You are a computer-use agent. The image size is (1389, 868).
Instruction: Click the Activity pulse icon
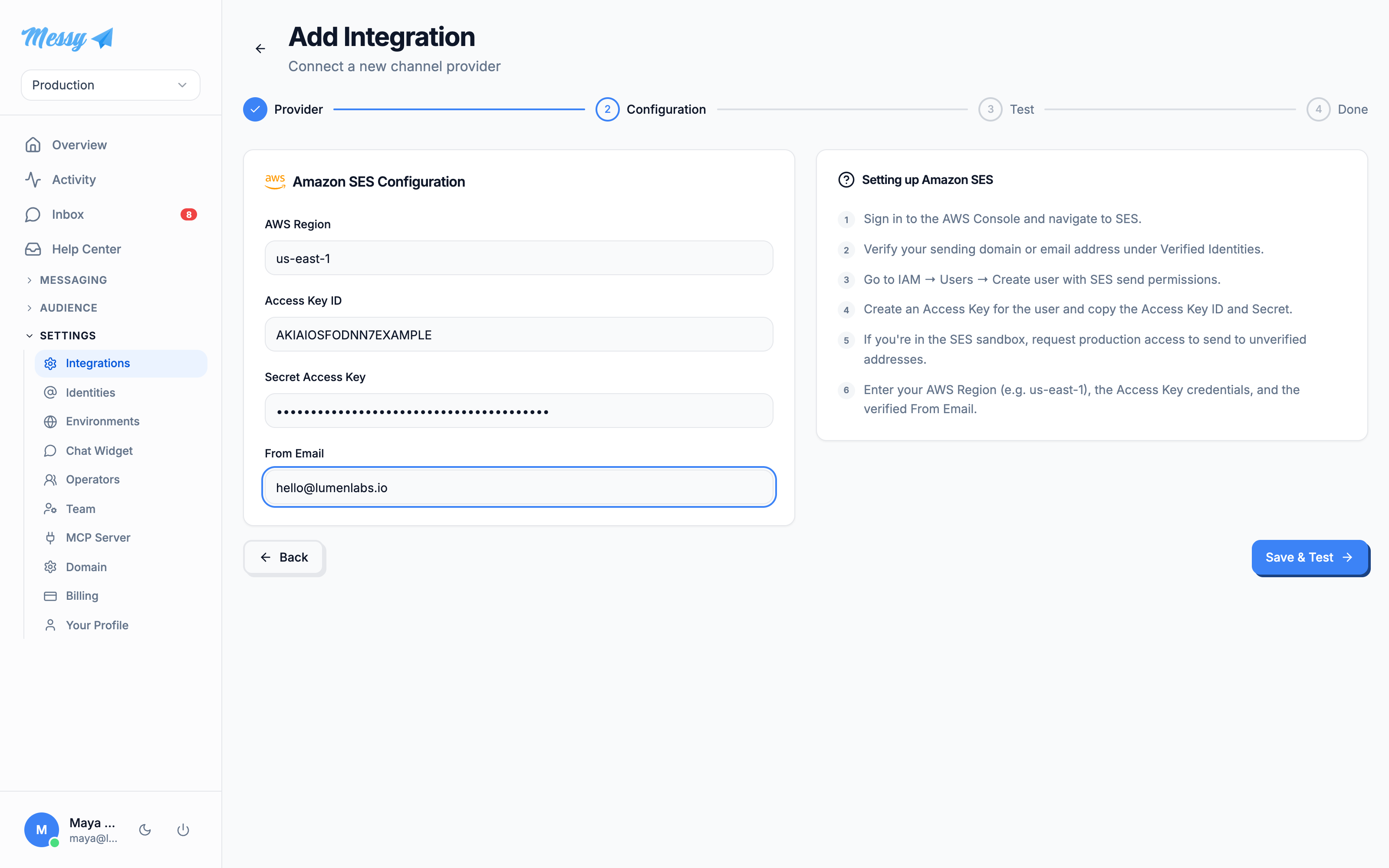tap(33, 180)
